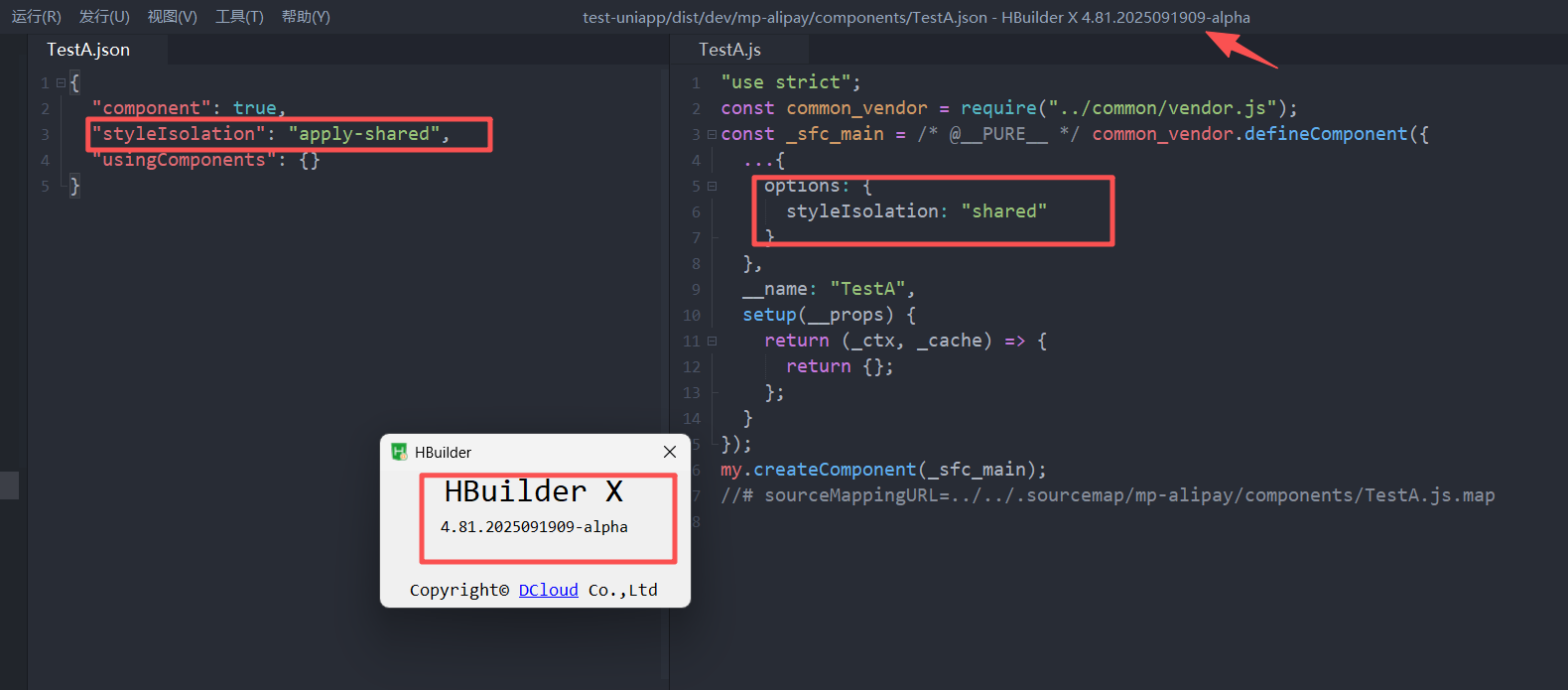The width and height of the screenshot is (1568, 690).
Task: Open the 发行(U) menu
Action: (x=104, y=17)
